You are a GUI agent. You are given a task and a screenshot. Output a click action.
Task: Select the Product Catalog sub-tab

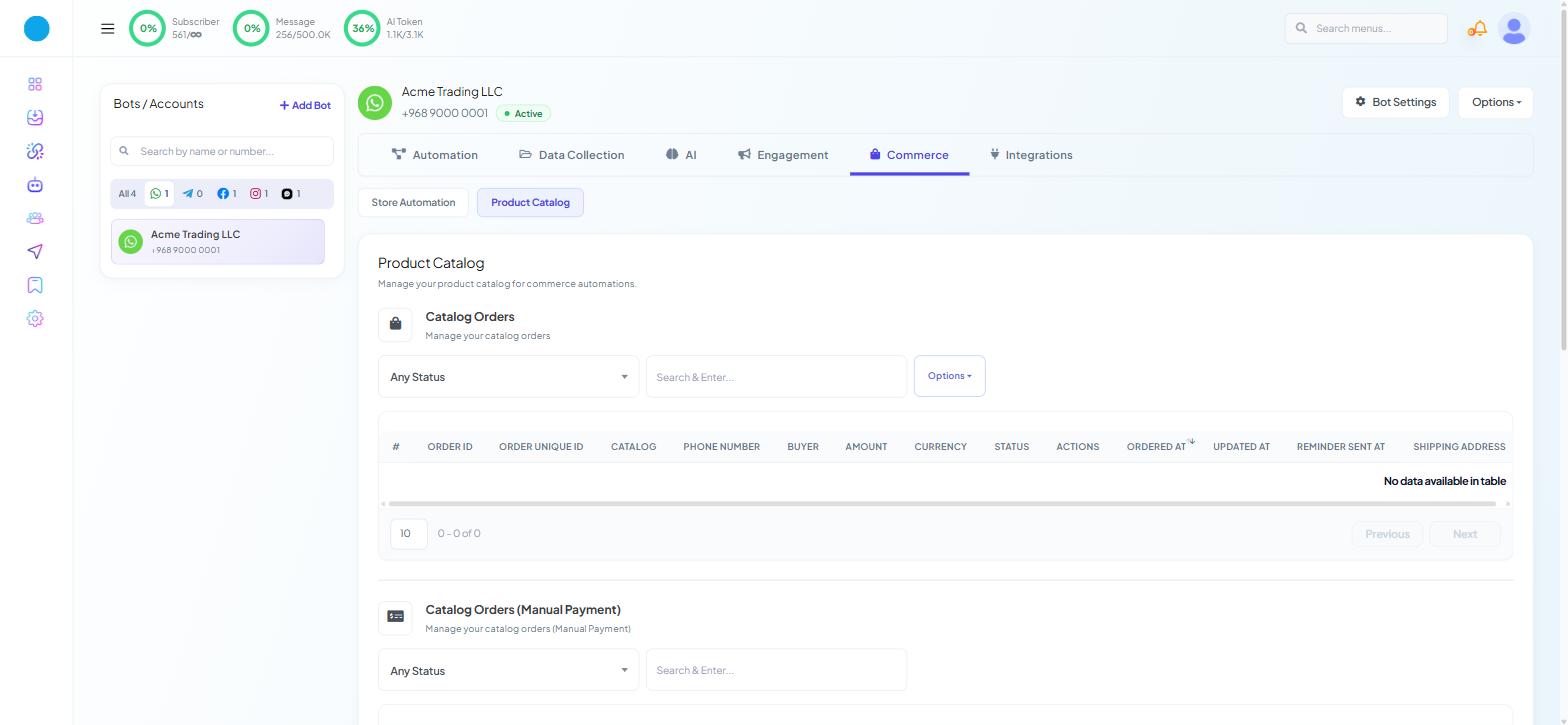[x=530, y=202]
